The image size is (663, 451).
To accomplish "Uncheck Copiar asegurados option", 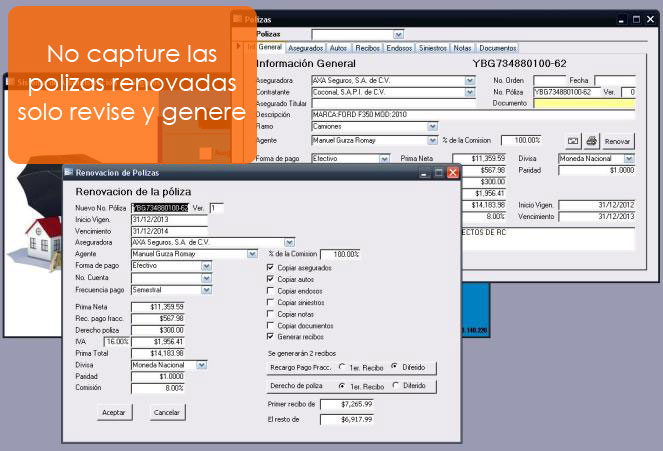I will 271,268.
